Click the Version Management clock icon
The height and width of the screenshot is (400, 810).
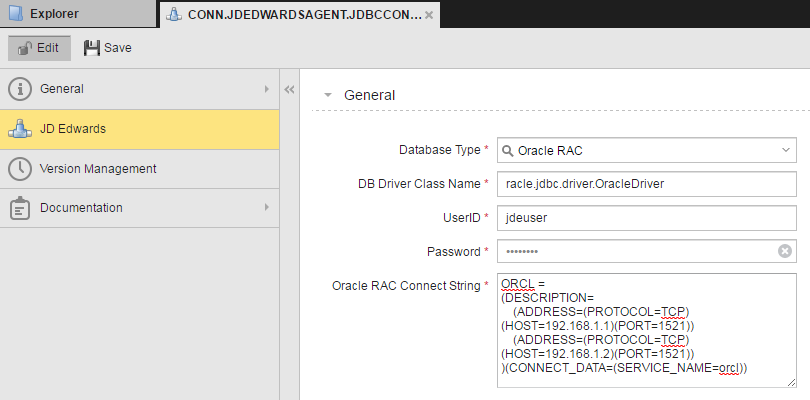coord(20,169)
